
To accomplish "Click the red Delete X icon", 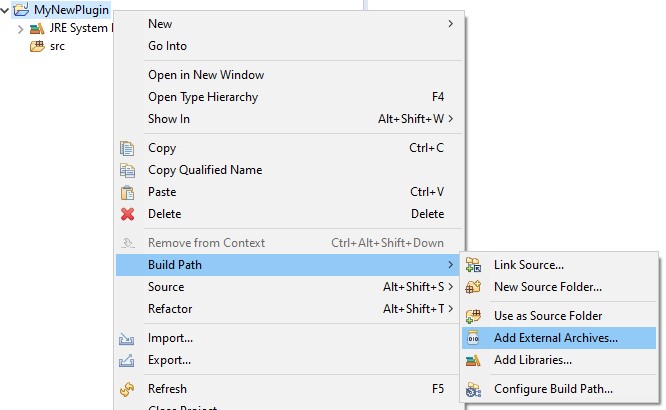I will click(127, 214).
